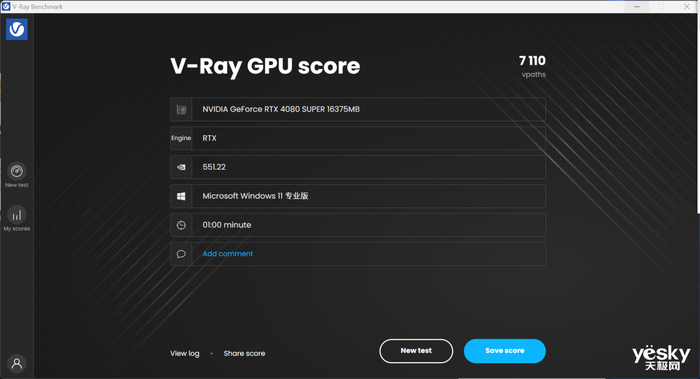
Task: Click the Share score link
Action: coord(244,353)
